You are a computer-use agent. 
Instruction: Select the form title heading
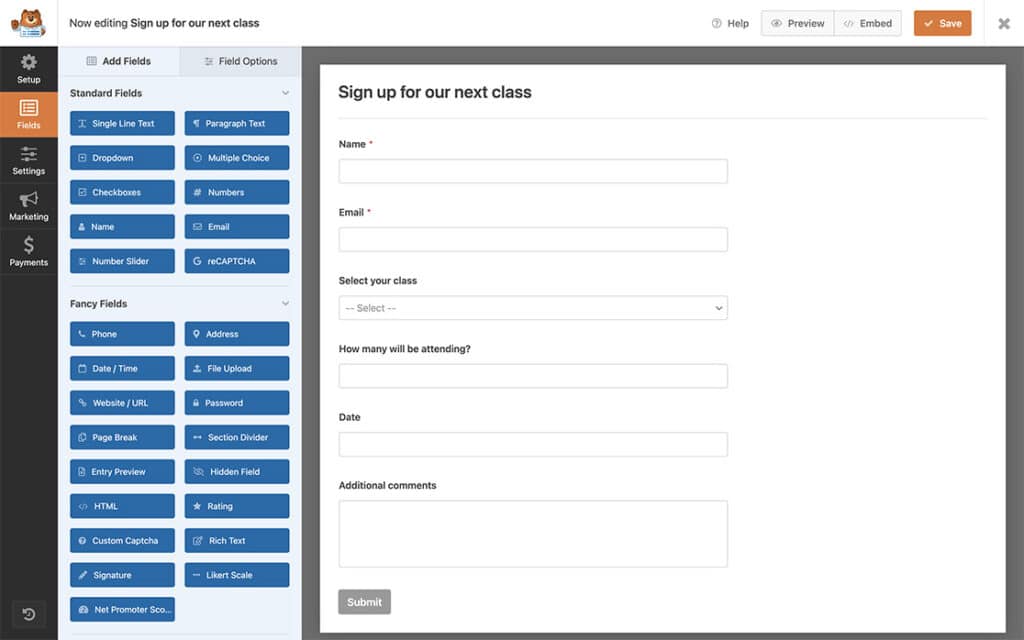point(435,92)
